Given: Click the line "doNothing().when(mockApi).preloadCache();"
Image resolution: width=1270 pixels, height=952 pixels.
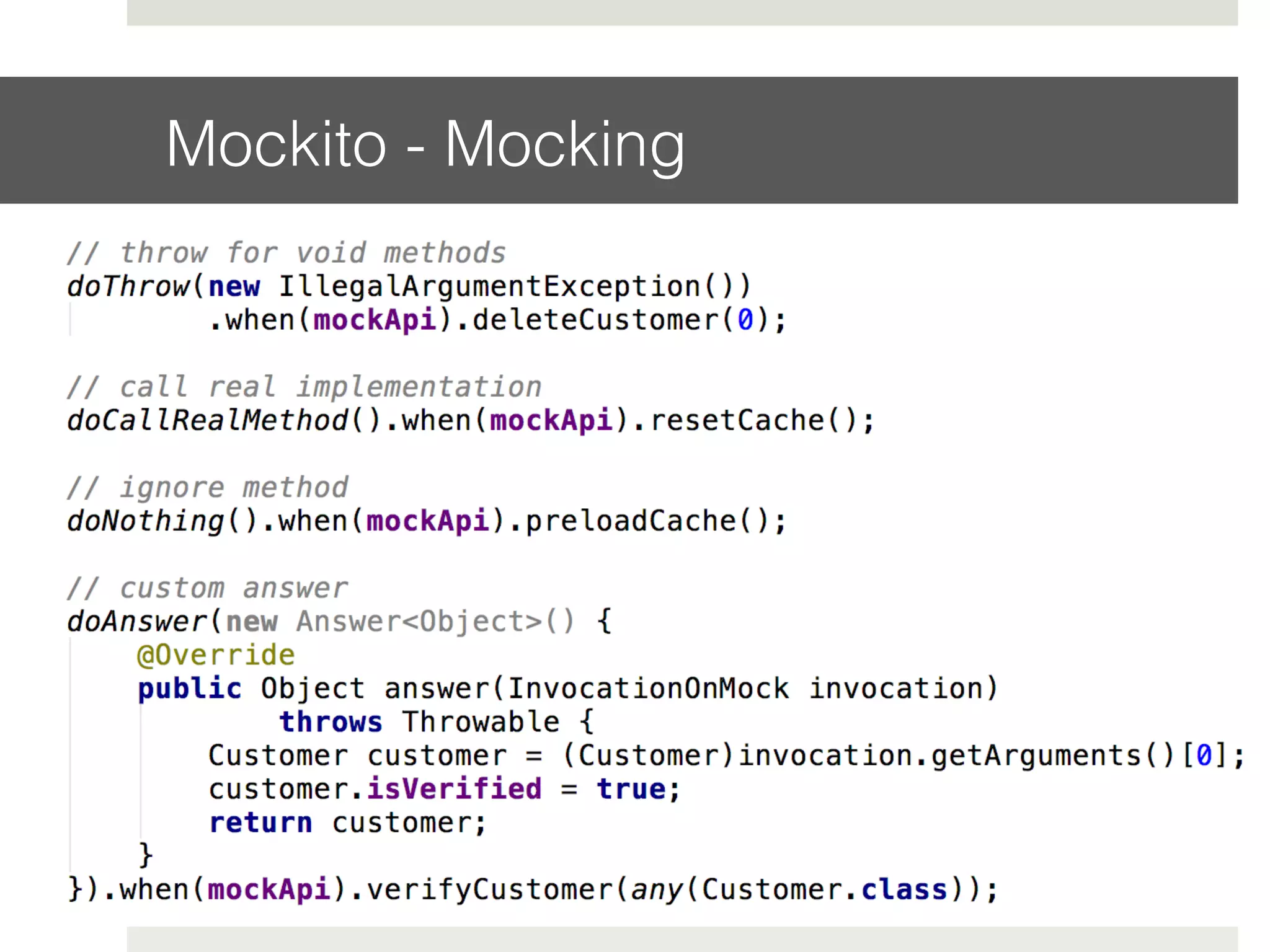Looking at the screenshot, I should [427, 521].
